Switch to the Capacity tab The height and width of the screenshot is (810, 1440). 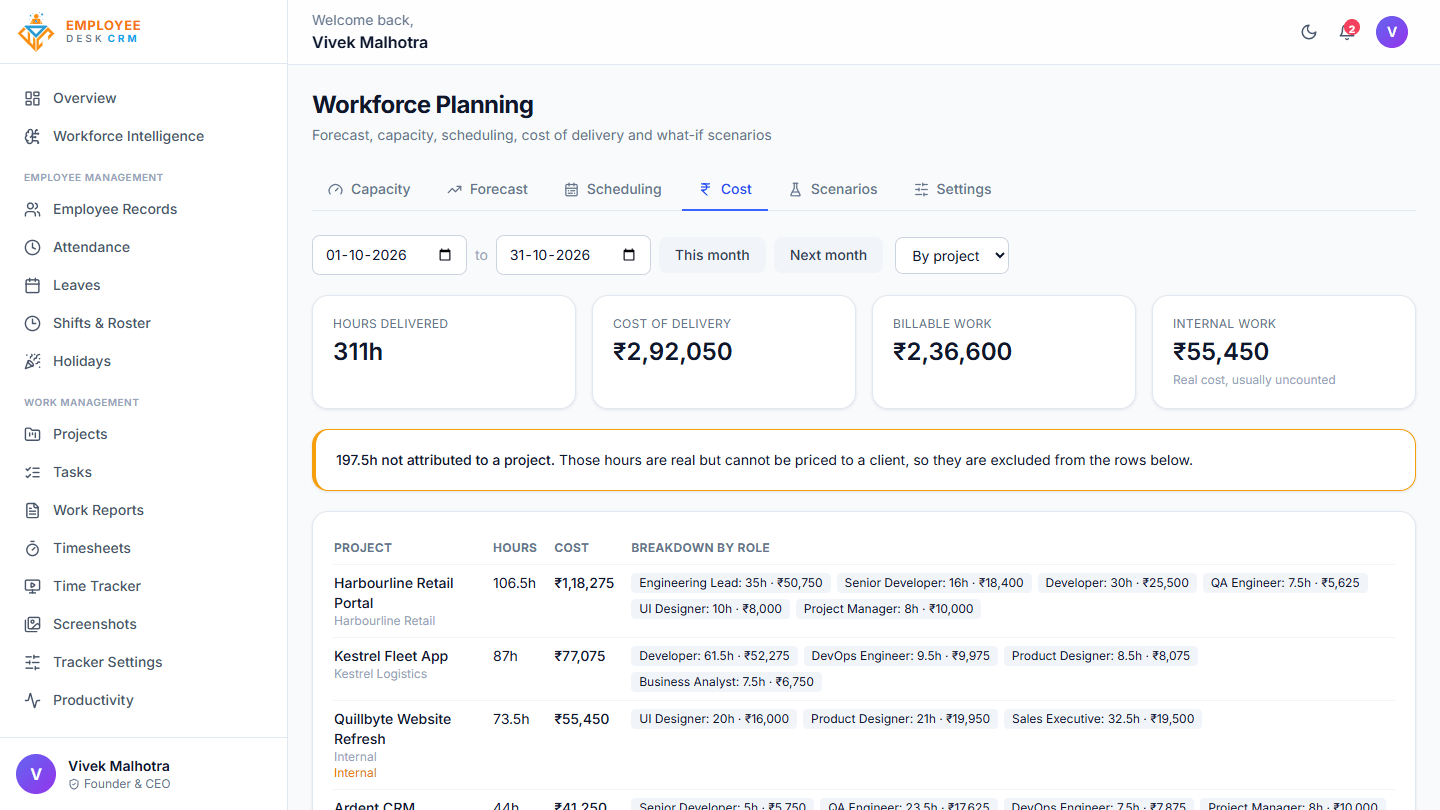coord(369,189)
